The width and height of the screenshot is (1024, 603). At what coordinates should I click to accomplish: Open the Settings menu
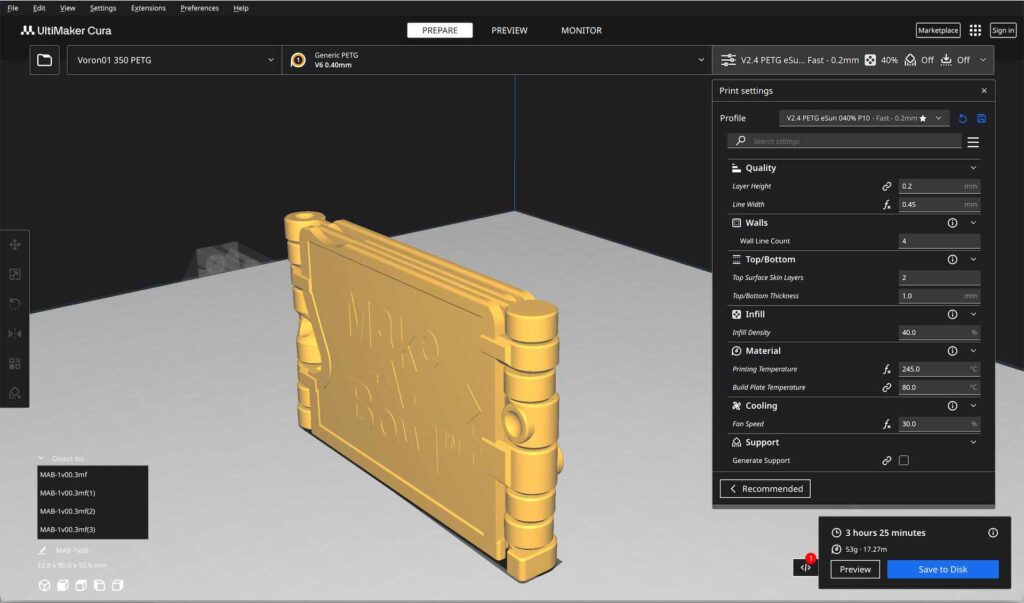103,8
